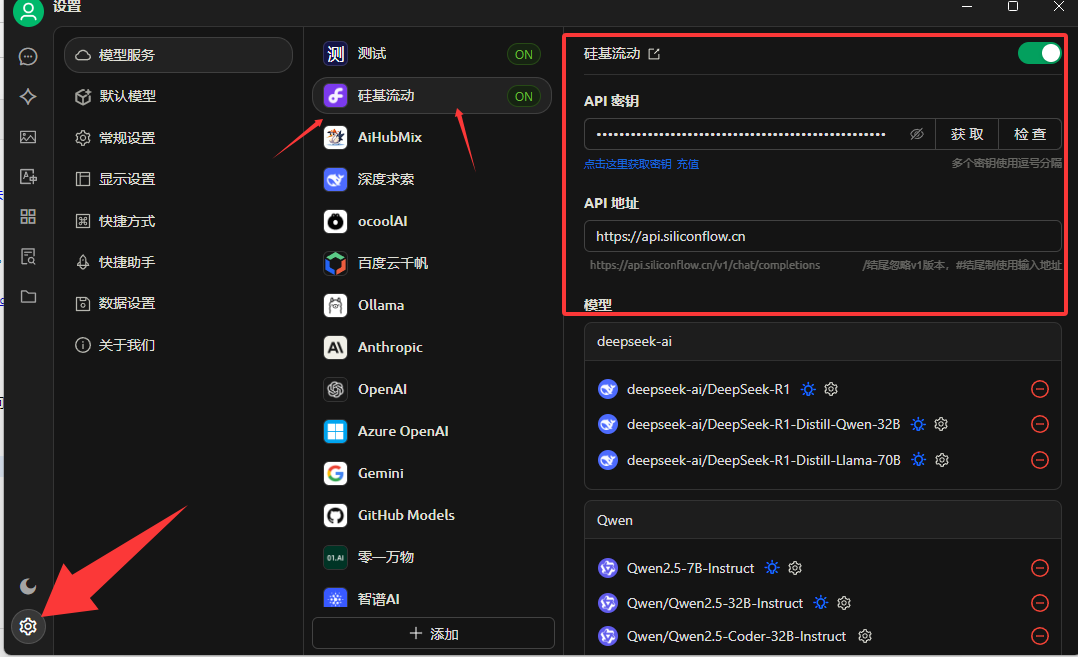
Task: Collapse the Qwen model group header
Action: point(823,520)
